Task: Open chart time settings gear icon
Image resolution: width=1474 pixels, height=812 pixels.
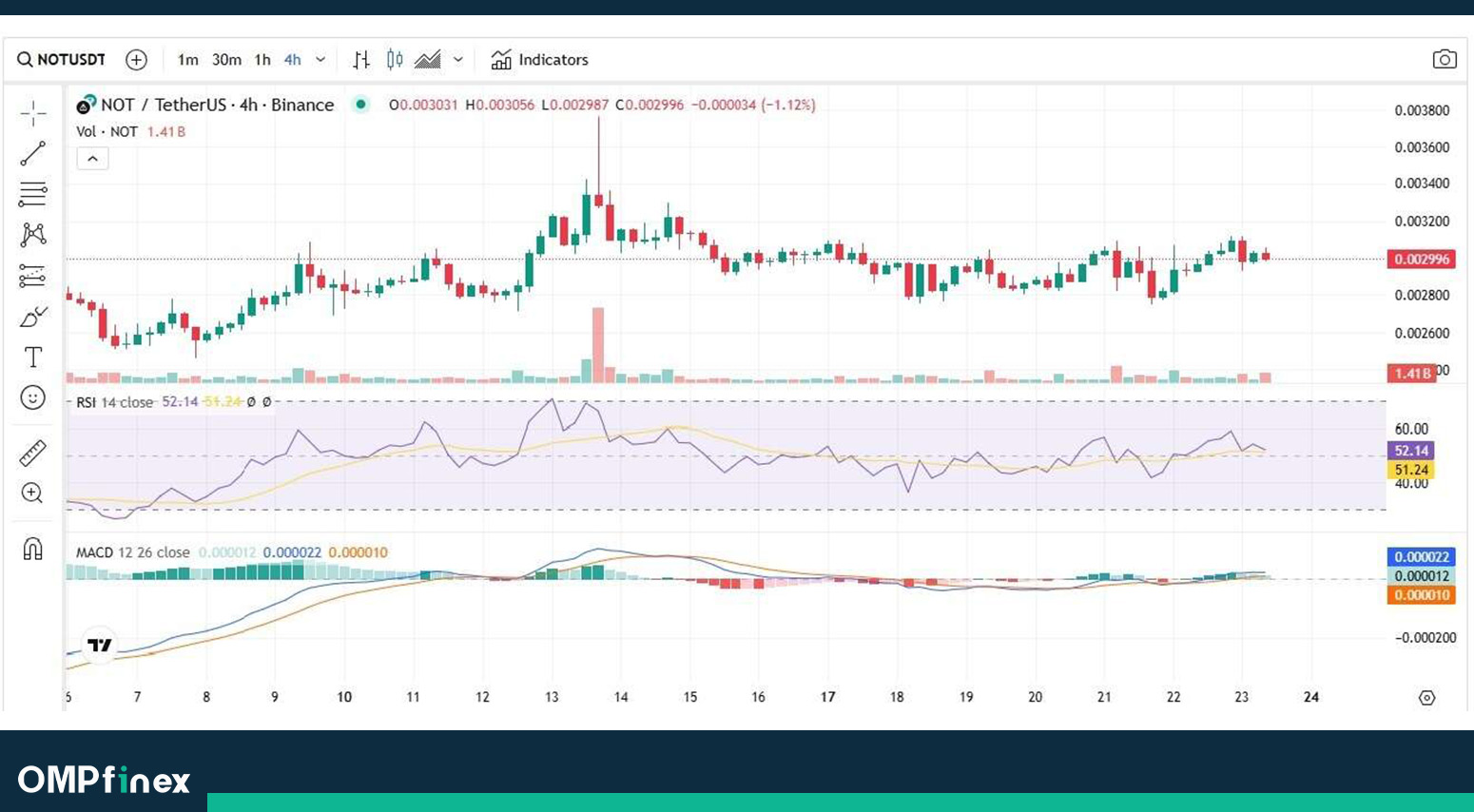Action: point(1426,698)
